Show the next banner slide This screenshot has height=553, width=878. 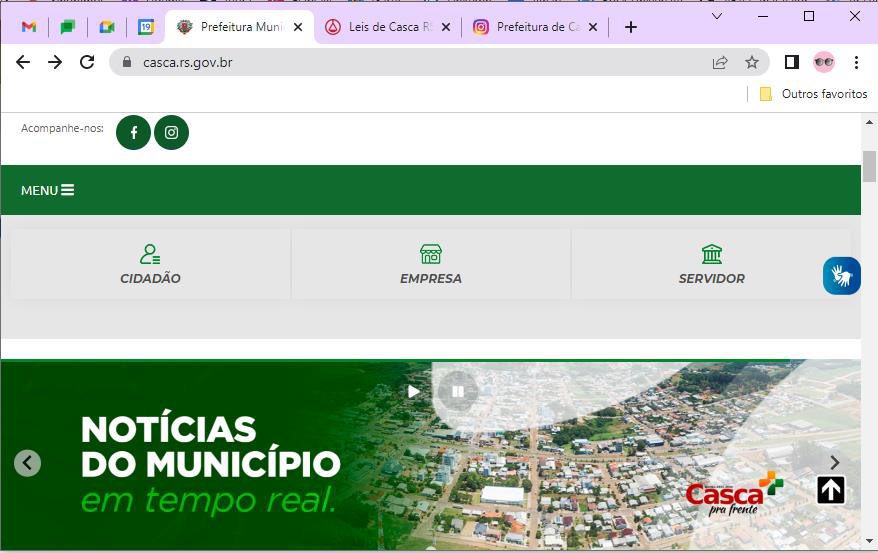coord(834,462)
